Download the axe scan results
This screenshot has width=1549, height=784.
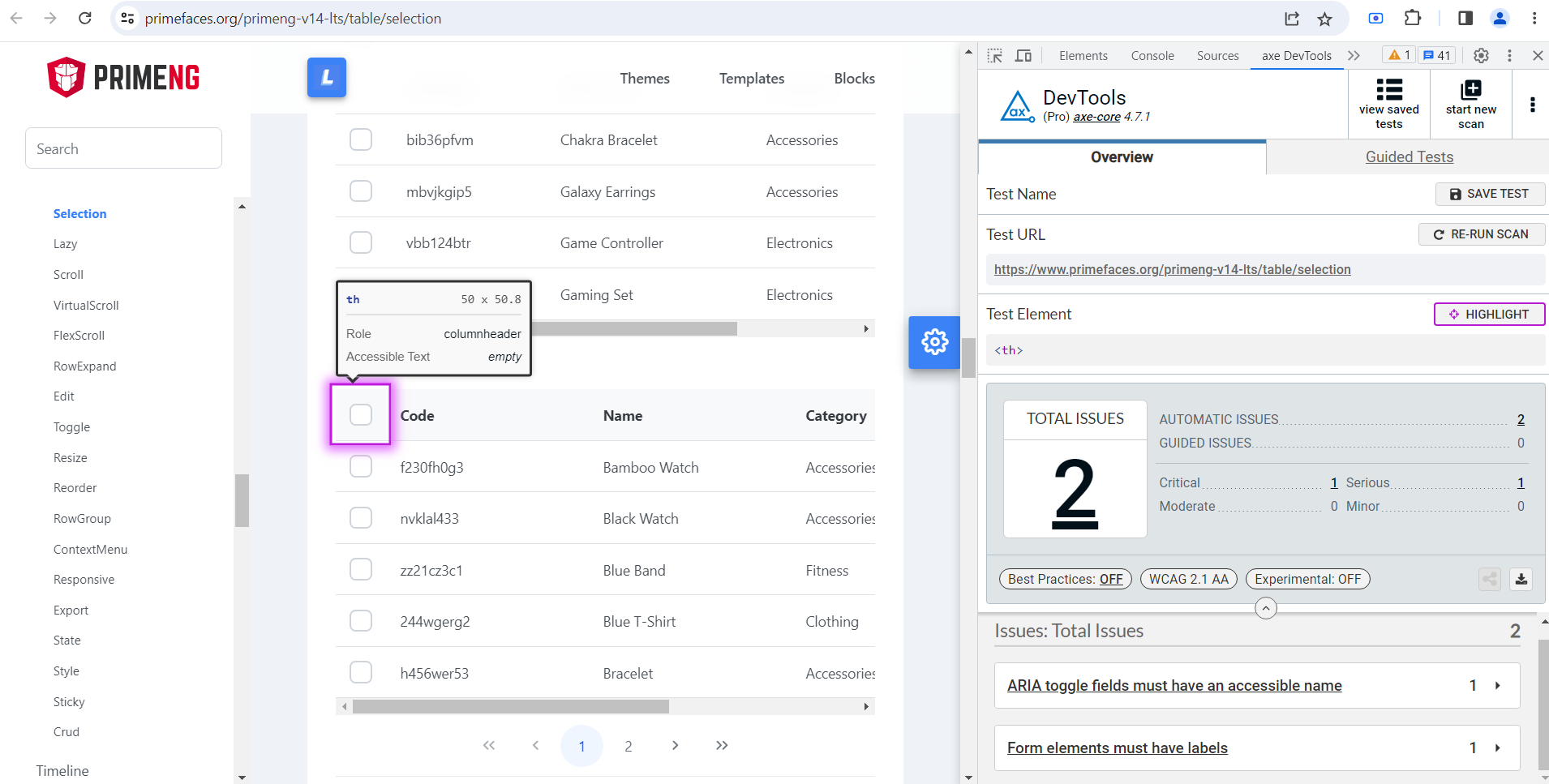pyautogui.click(x=1521, y=579)
